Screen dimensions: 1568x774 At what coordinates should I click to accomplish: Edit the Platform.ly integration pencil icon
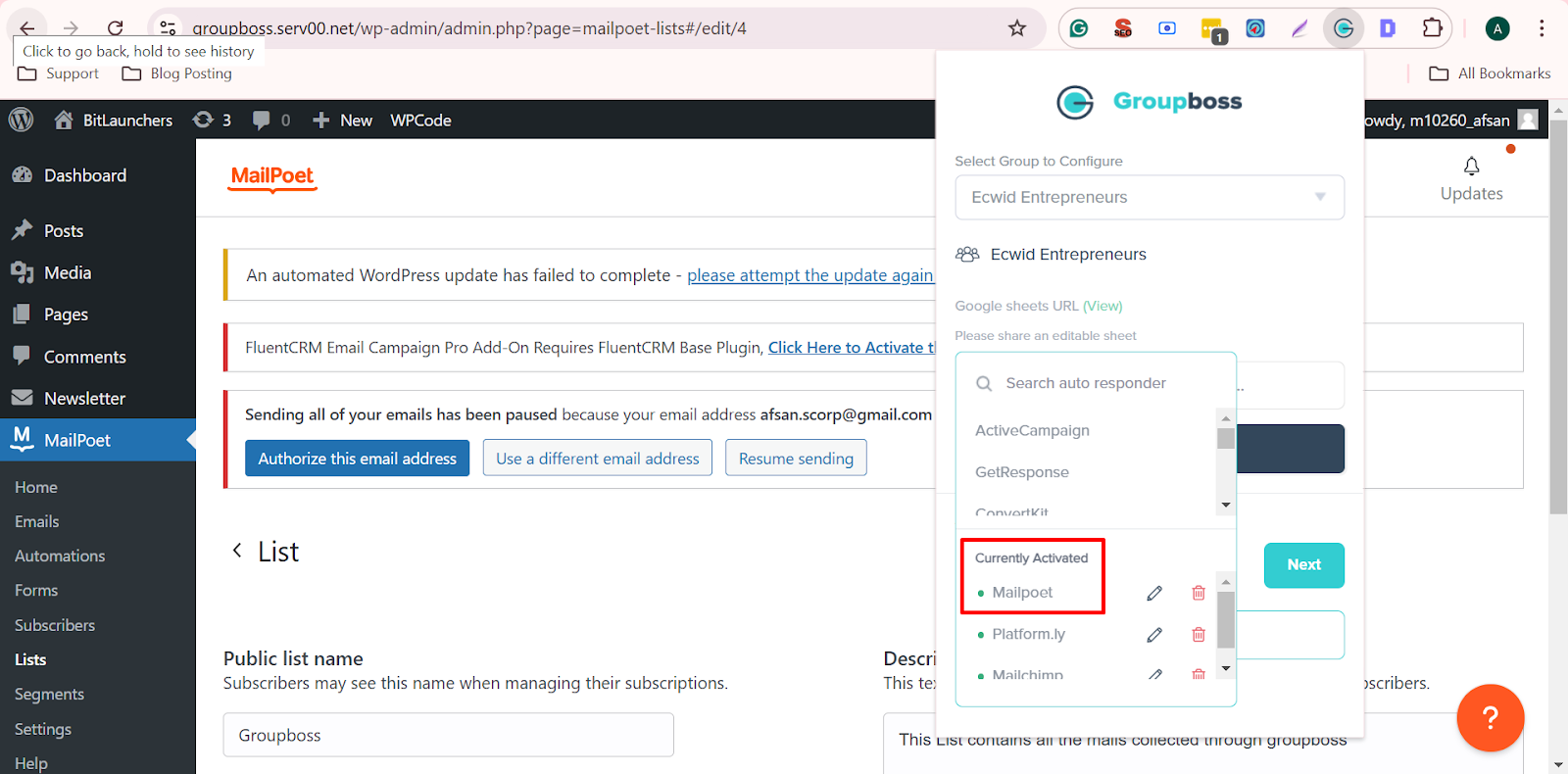tap(1154, 635)
